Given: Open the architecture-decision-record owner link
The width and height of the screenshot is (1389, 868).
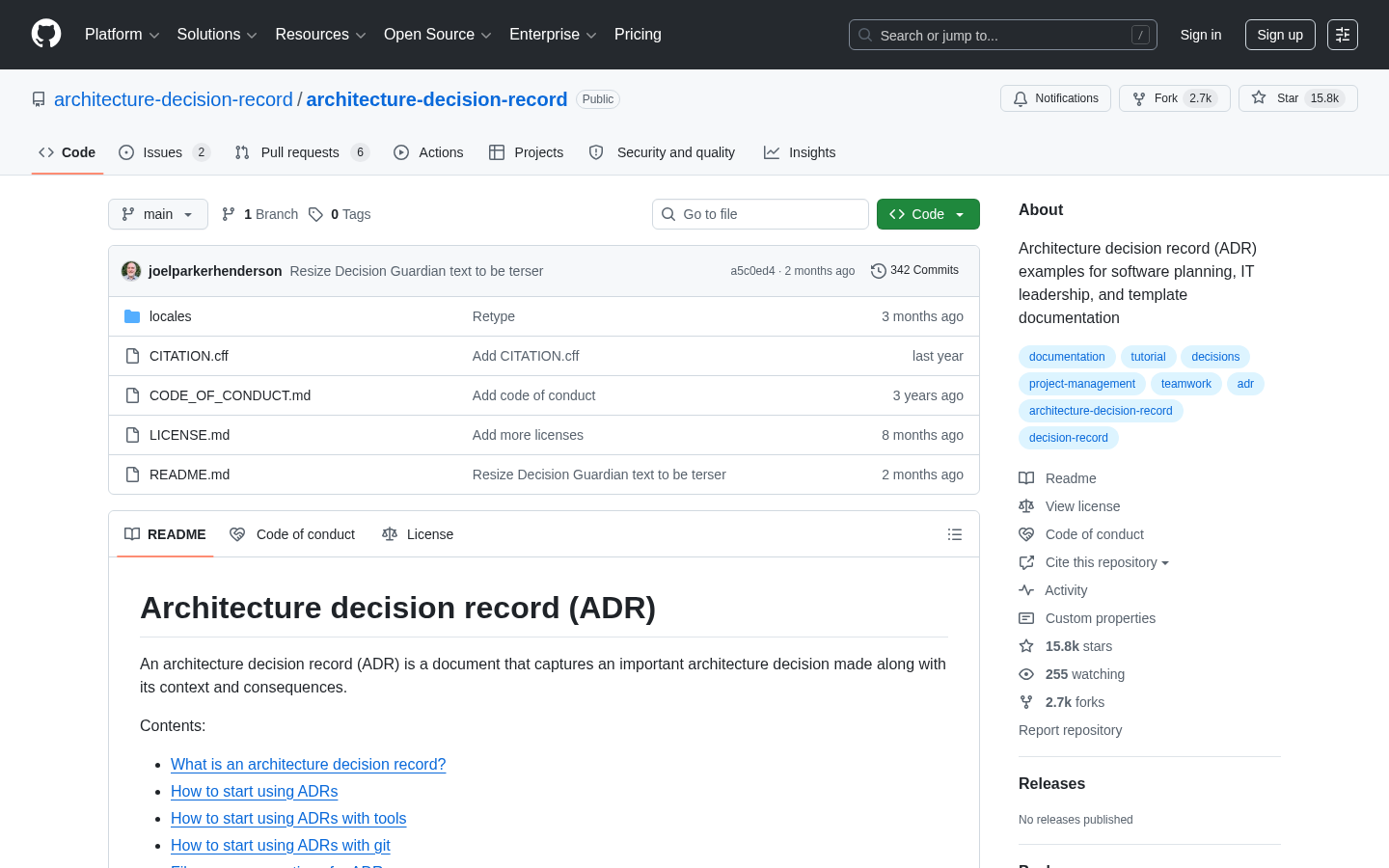Looking at the screenshot, I should [174, 99].
